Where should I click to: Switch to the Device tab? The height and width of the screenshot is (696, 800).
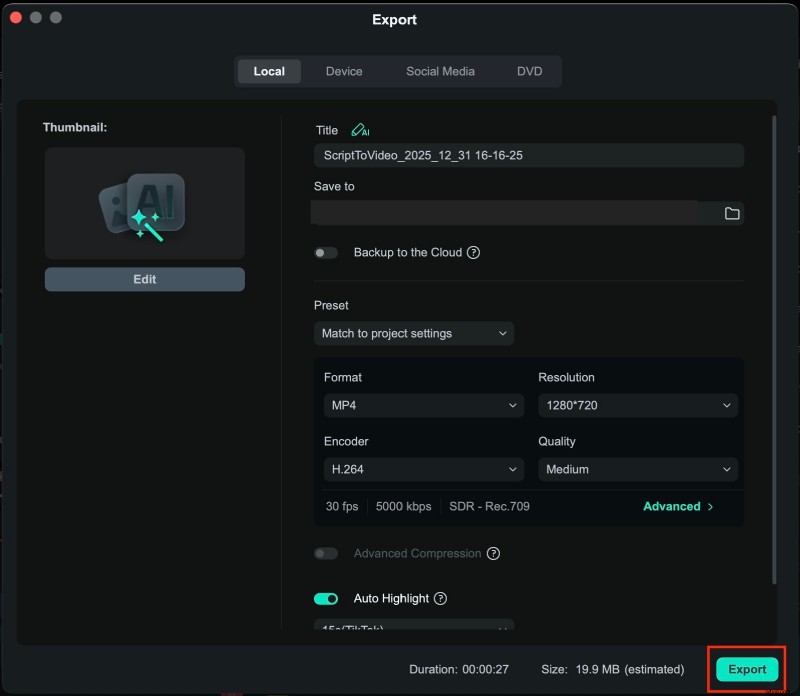pyautogui.click(x=344, y=71)
